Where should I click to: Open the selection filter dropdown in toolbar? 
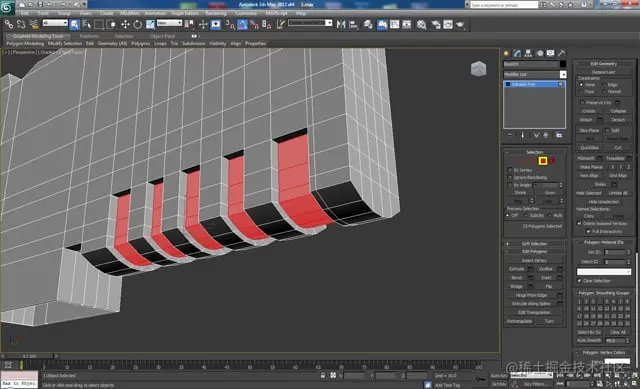click(55, 23)
